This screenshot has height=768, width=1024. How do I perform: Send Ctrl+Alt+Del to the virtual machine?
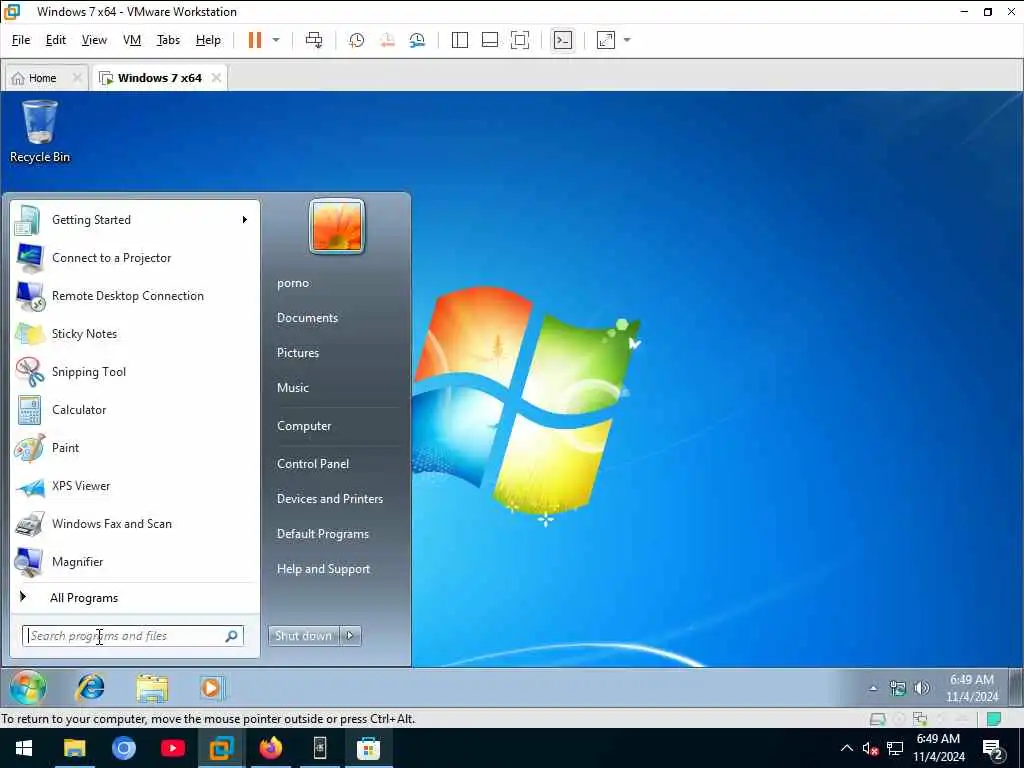pyautogui.click(x=314, y=40)
